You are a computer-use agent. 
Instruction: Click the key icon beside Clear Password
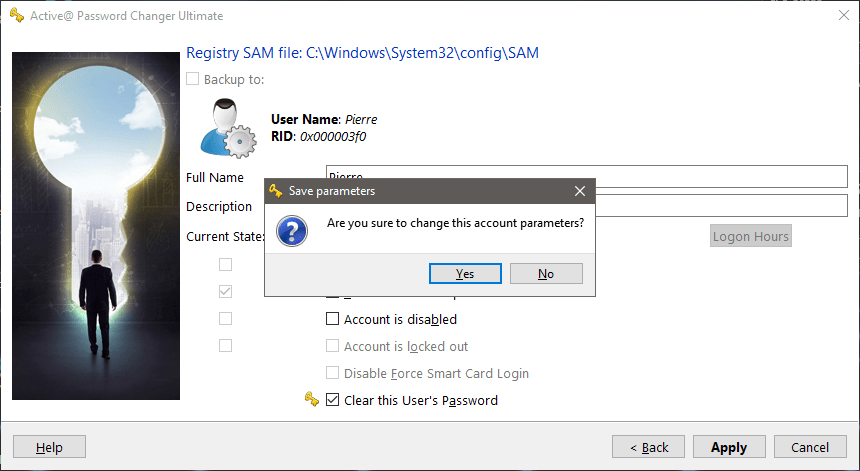point(312,400)
